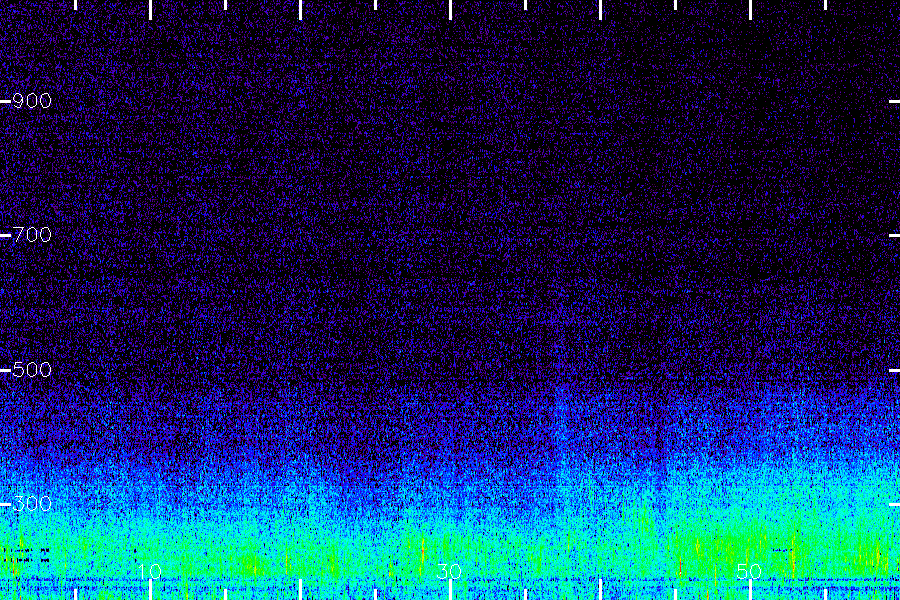Select the 50 time axis label

[749, 571]
